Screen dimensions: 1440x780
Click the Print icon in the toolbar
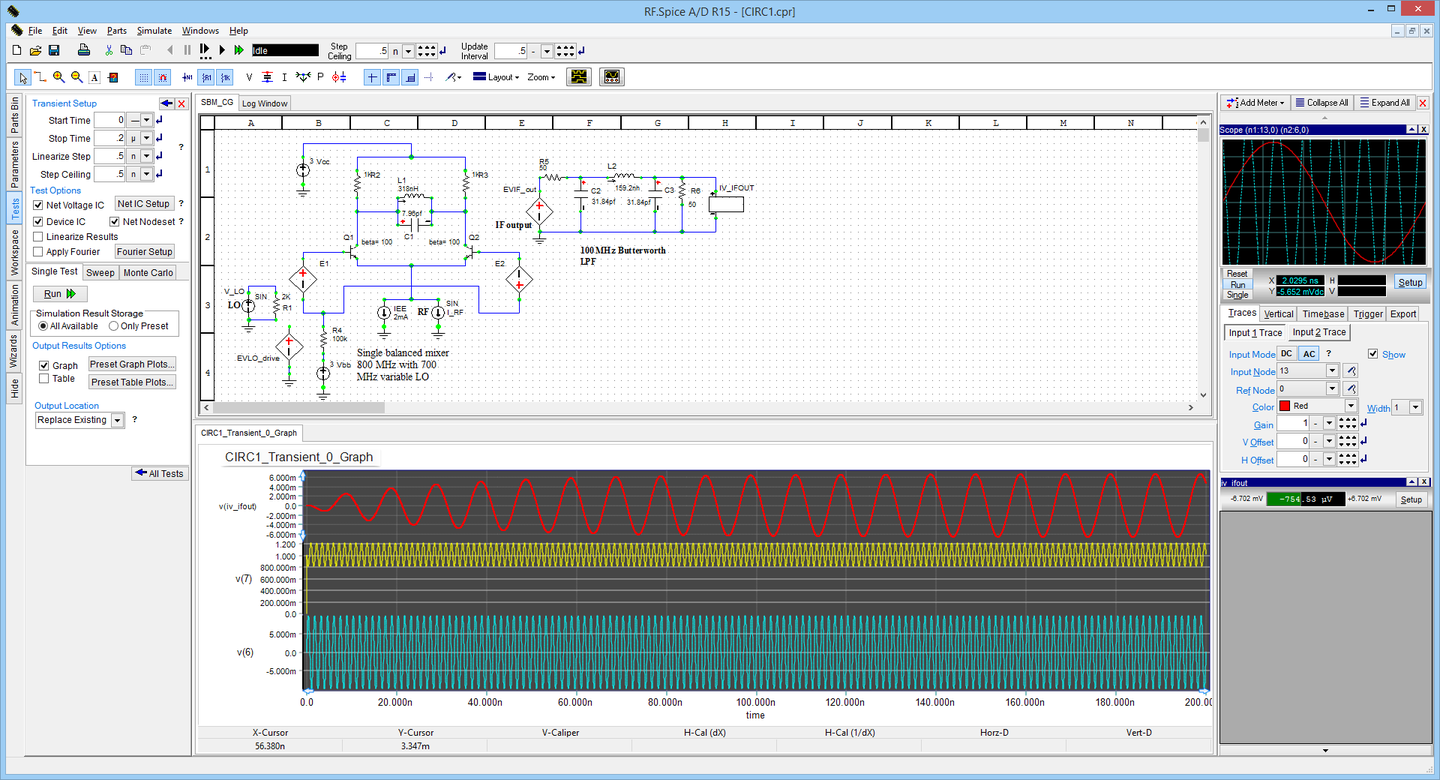pyautogui.click(x=84, y=49)
